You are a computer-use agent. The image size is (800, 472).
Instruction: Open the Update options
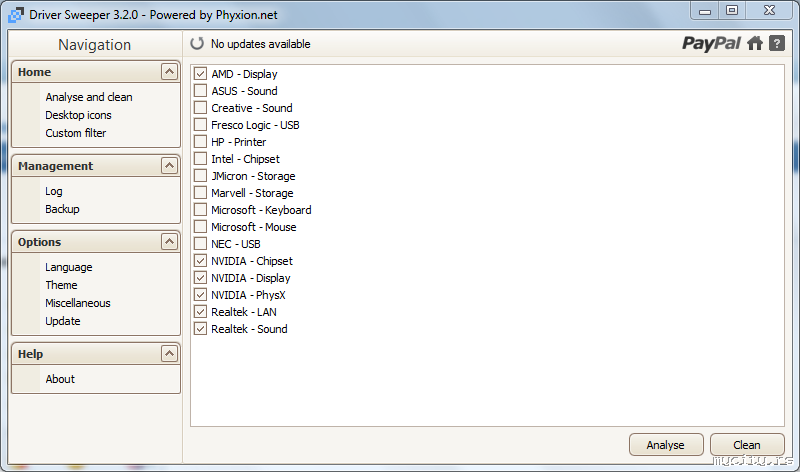point(63,321)
